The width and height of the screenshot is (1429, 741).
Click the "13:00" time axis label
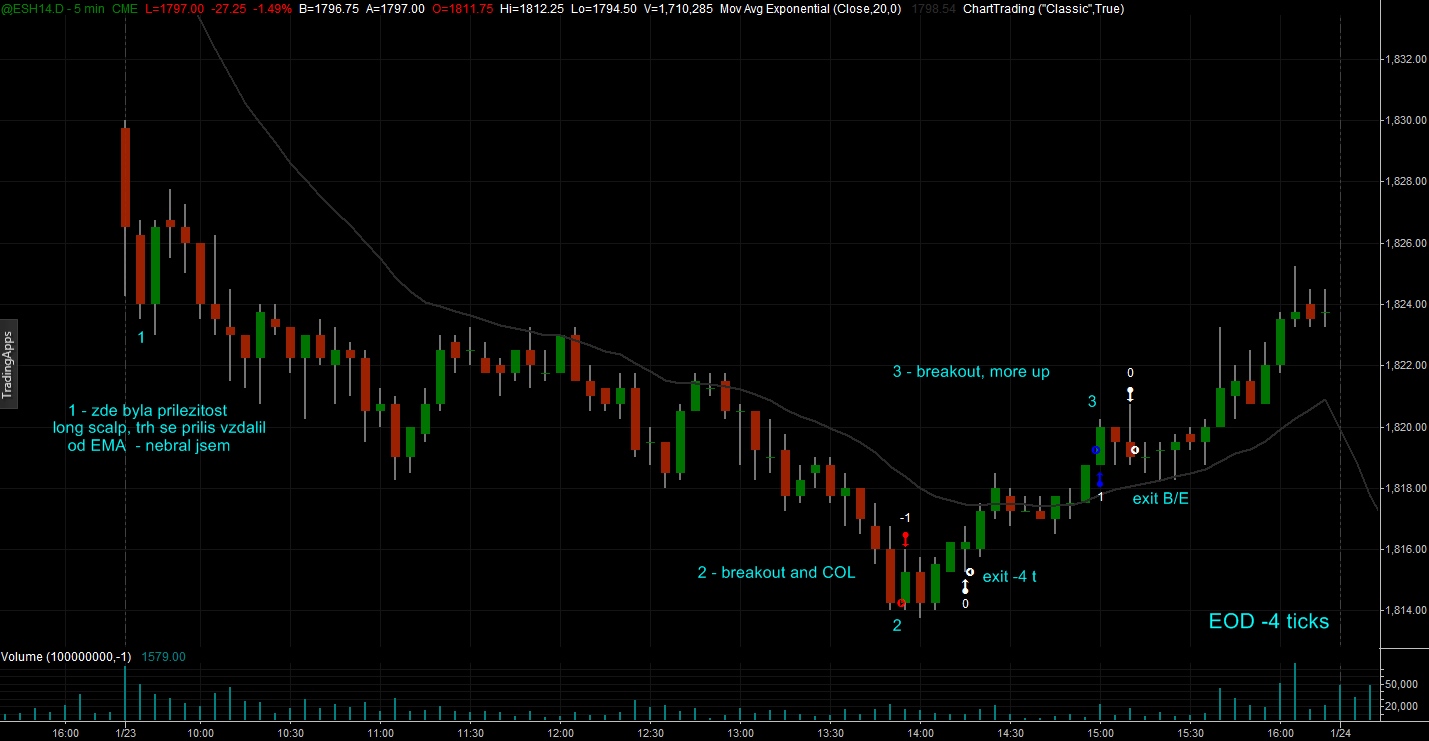click(740, 732)
